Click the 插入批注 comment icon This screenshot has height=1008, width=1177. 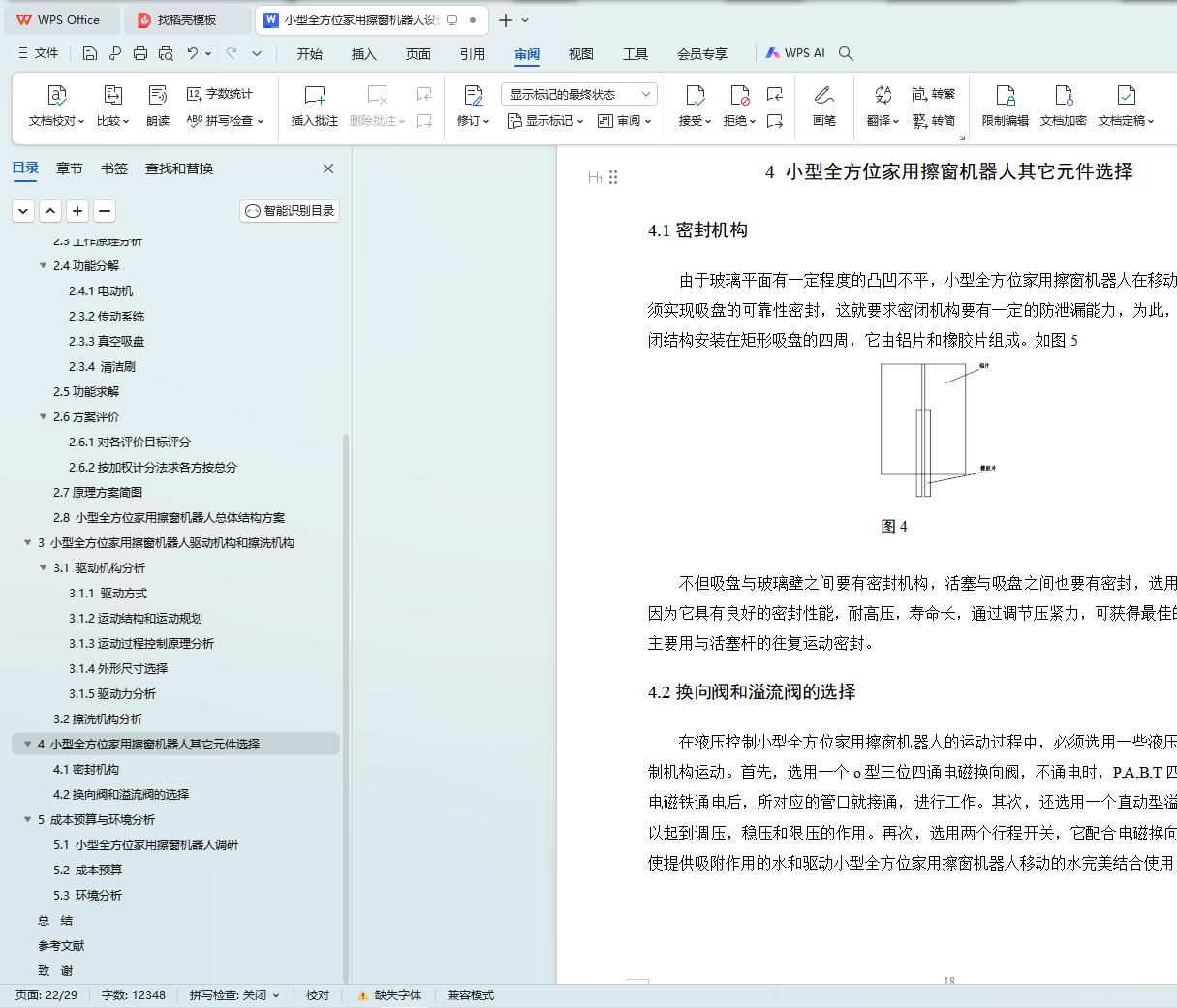pos(315,95)
